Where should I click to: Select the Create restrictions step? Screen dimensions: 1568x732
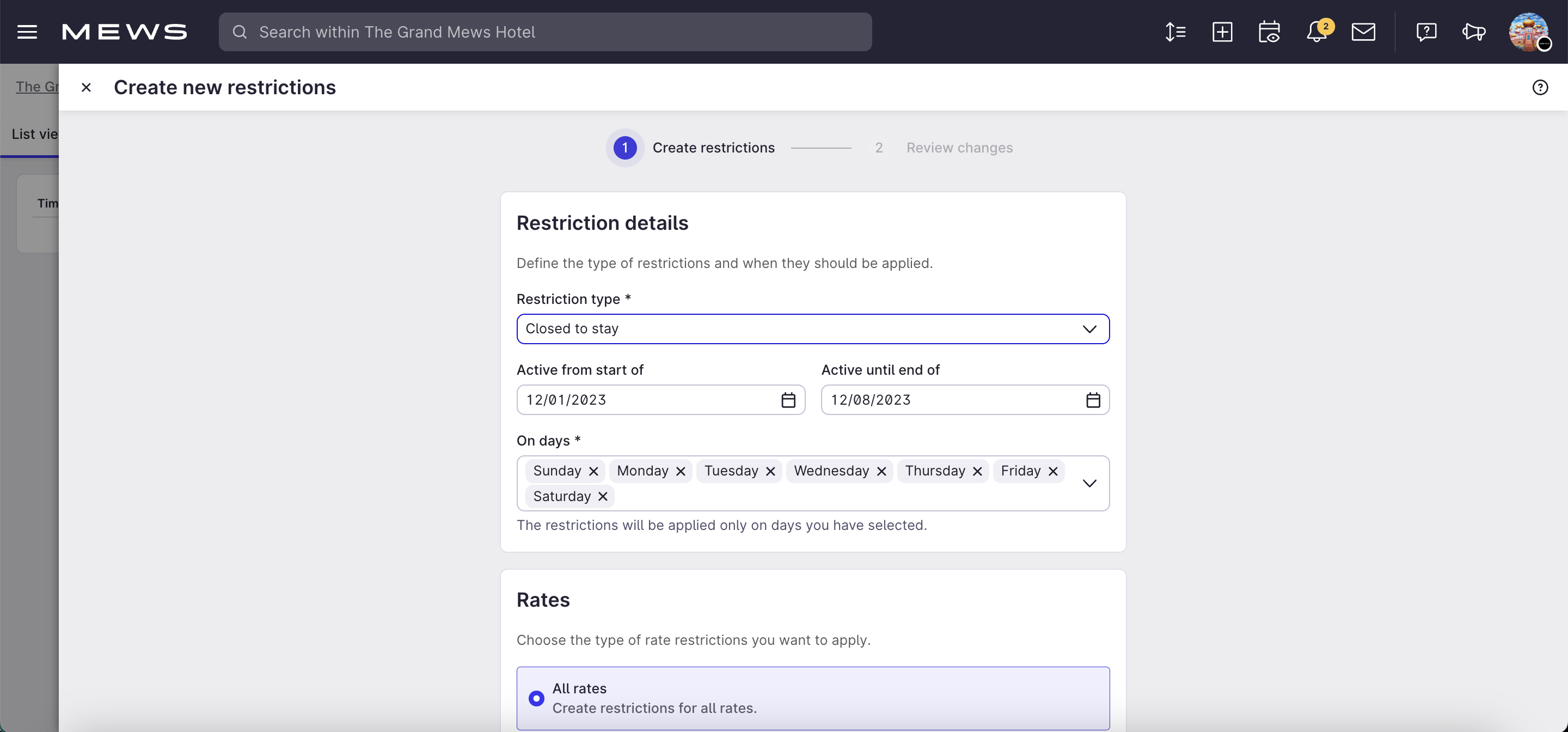coord(713,148)
